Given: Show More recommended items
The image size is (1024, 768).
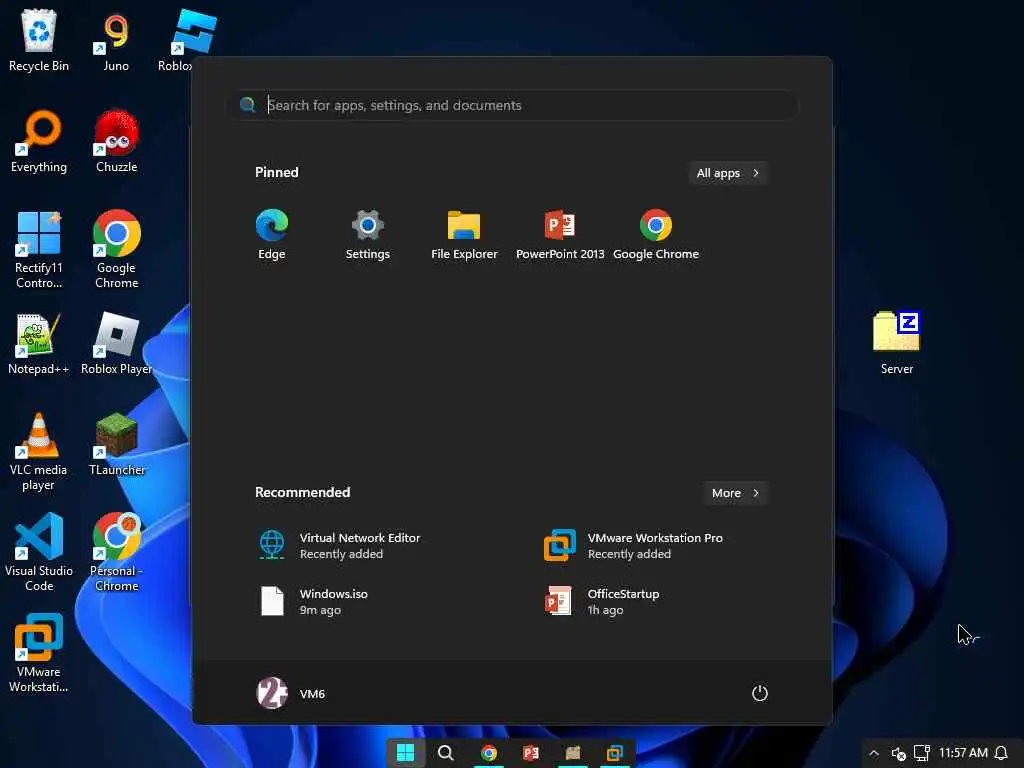Looking at the screenshot, I should pos(735,493).
